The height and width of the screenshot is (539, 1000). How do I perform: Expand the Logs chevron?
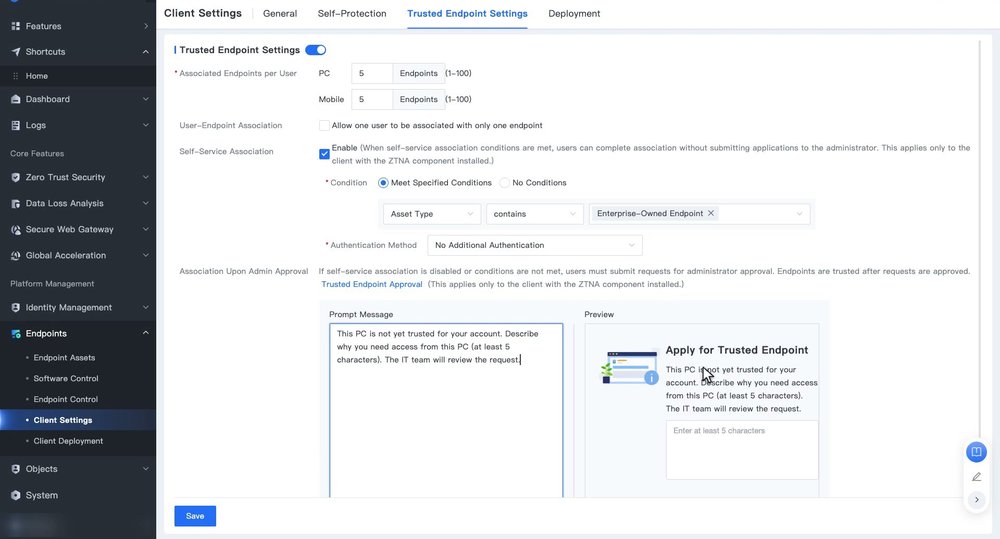tap(146, 125)
